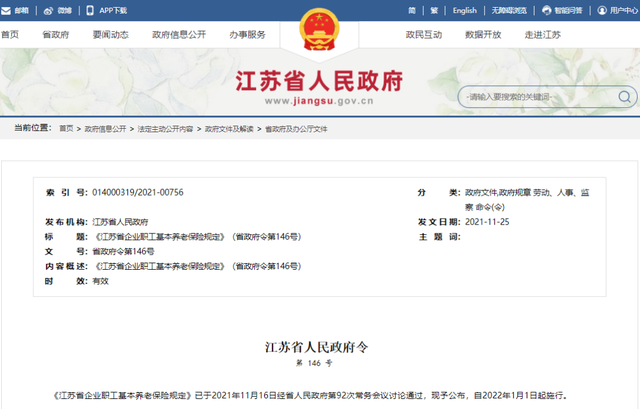Click breadcrumb link 省政府及办公厅文件

pyautogui.click(x=296, y=129)
